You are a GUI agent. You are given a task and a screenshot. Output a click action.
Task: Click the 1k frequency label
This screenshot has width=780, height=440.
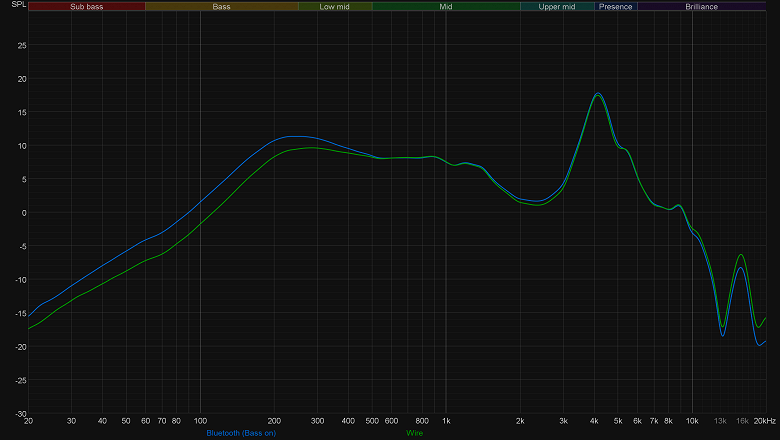446,421
